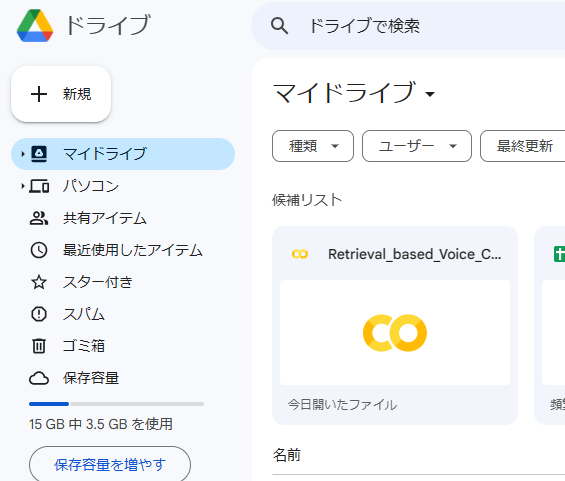Click the 15 GB 中 3.5 GB を使用 text
Viewport: 565px width, 481px height.
(101, 424)
